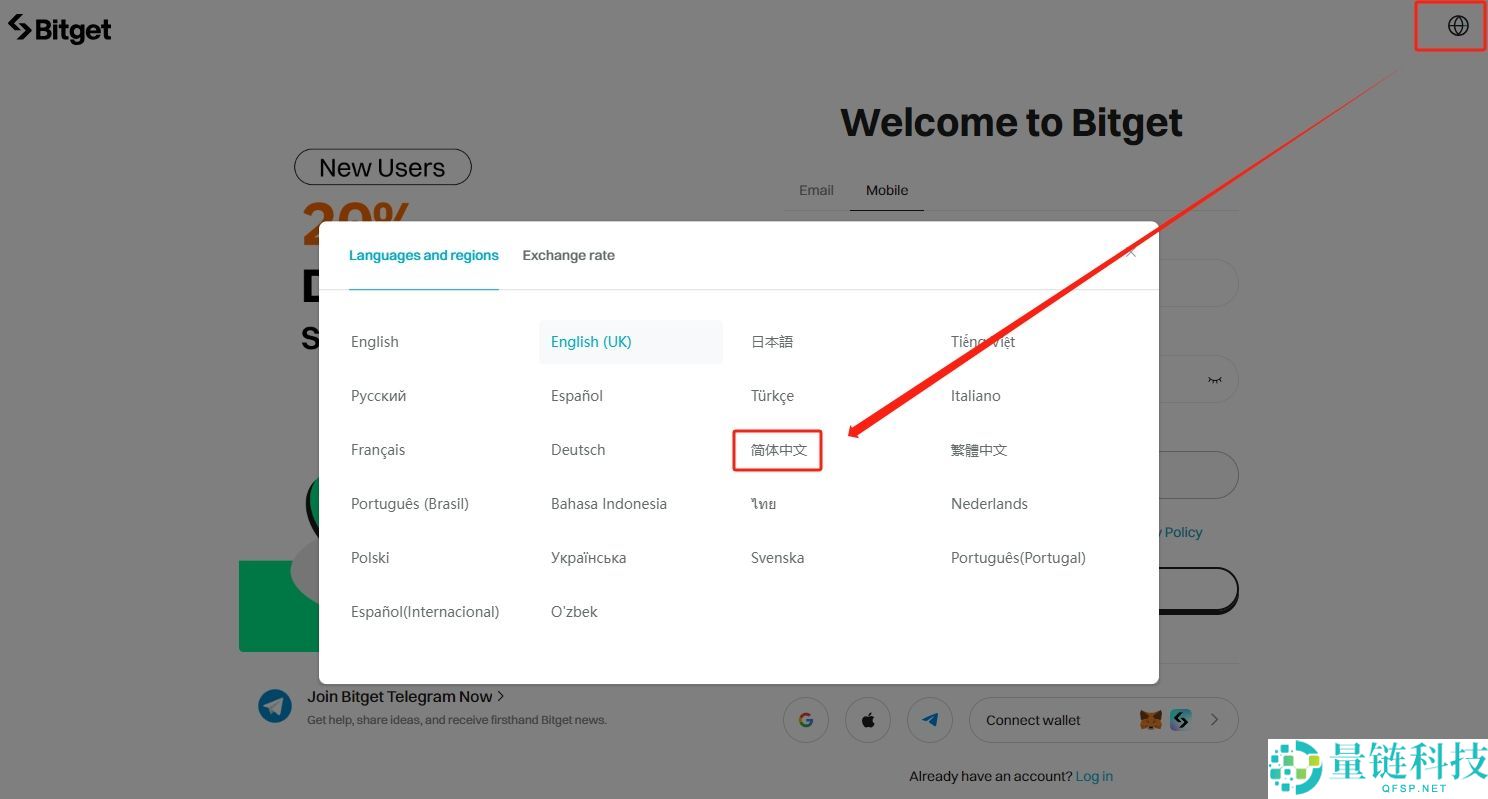Sign up with Google icon
1488x799 pixels.
pos(806,719)
